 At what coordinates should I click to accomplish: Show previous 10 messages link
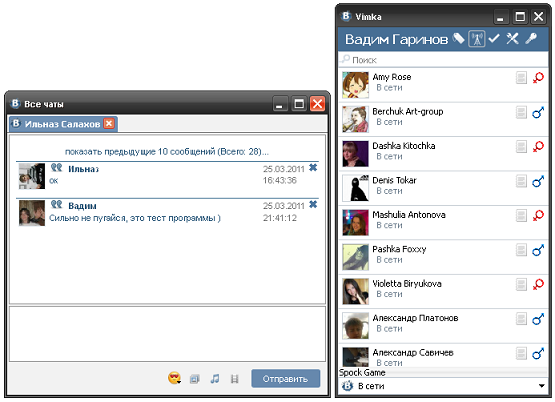pyautogui.click(x=167, y=152)
